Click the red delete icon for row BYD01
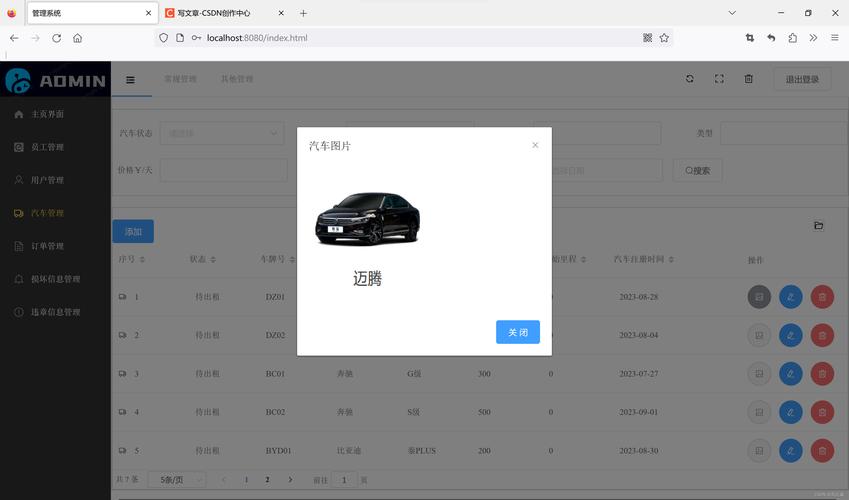This screenshot has width=849, height=500. (x=822, y=451)
